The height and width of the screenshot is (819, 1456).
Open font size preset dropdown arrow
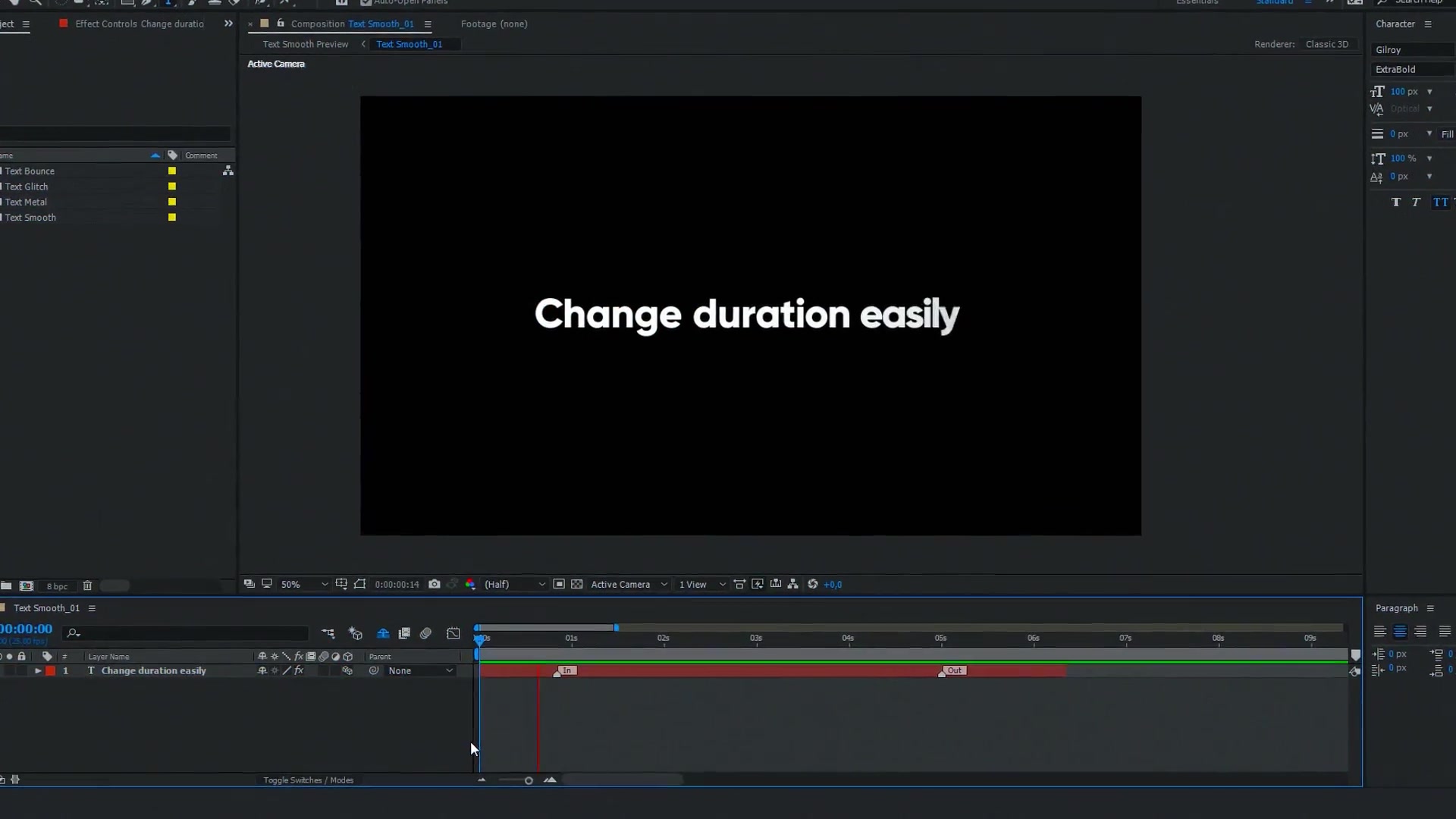(1429, 92)
